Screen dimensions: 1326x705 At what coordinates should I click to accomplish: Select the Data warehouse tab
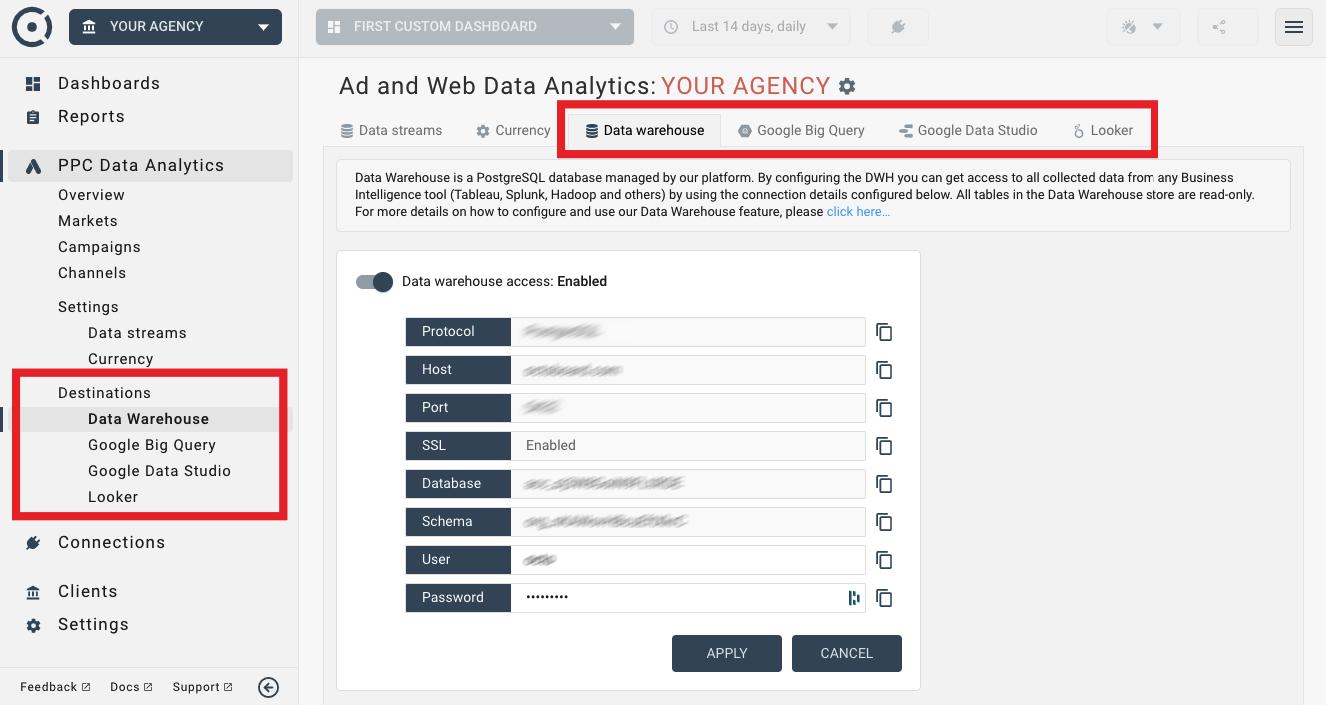point(645,130)
